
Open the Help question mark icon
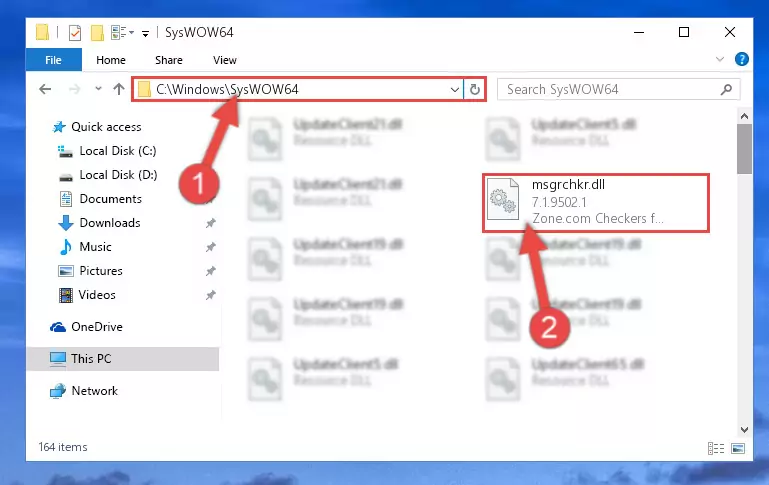coord(742,59)
